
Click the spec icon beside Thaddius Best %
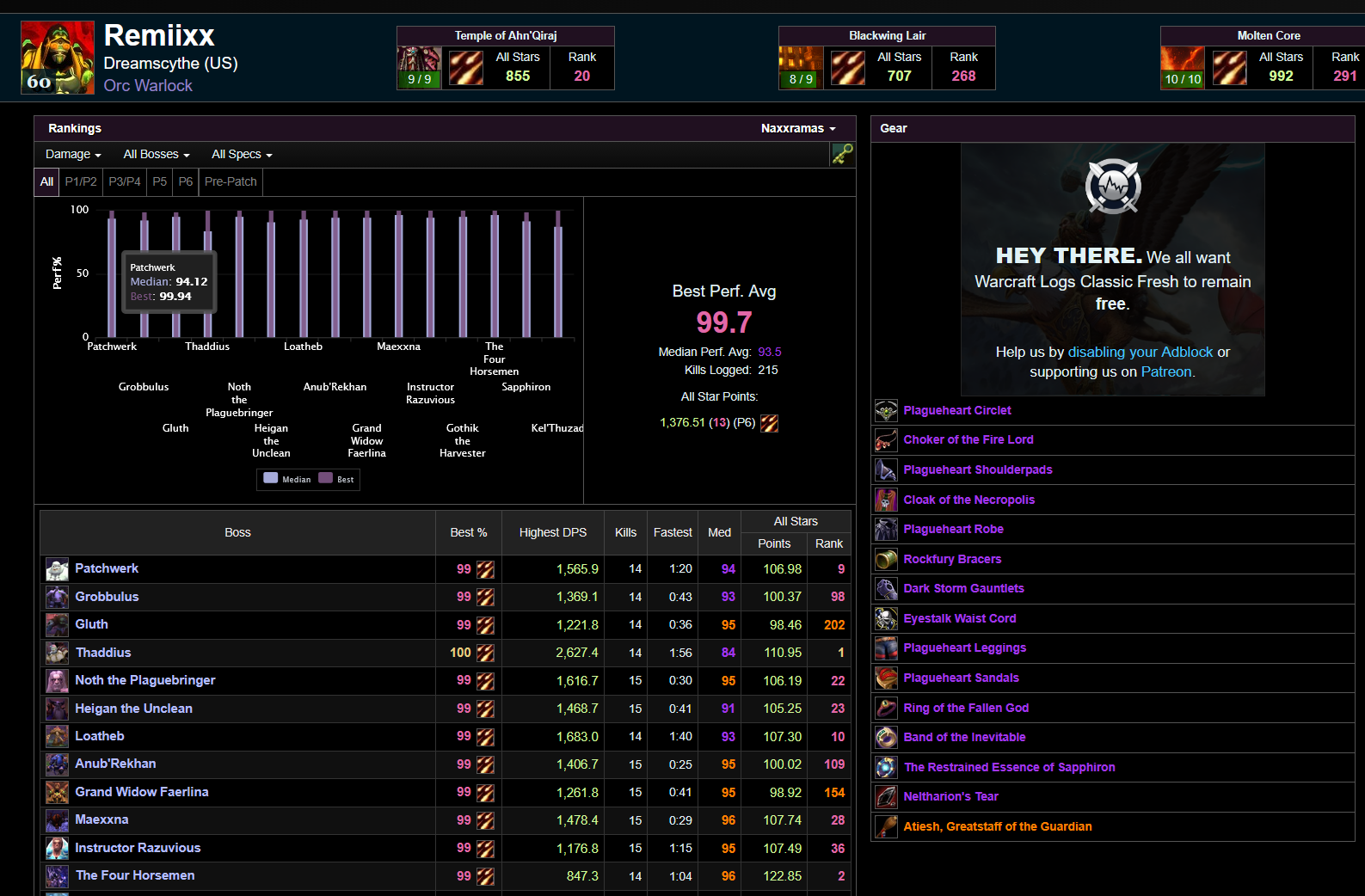click(485, 653)
